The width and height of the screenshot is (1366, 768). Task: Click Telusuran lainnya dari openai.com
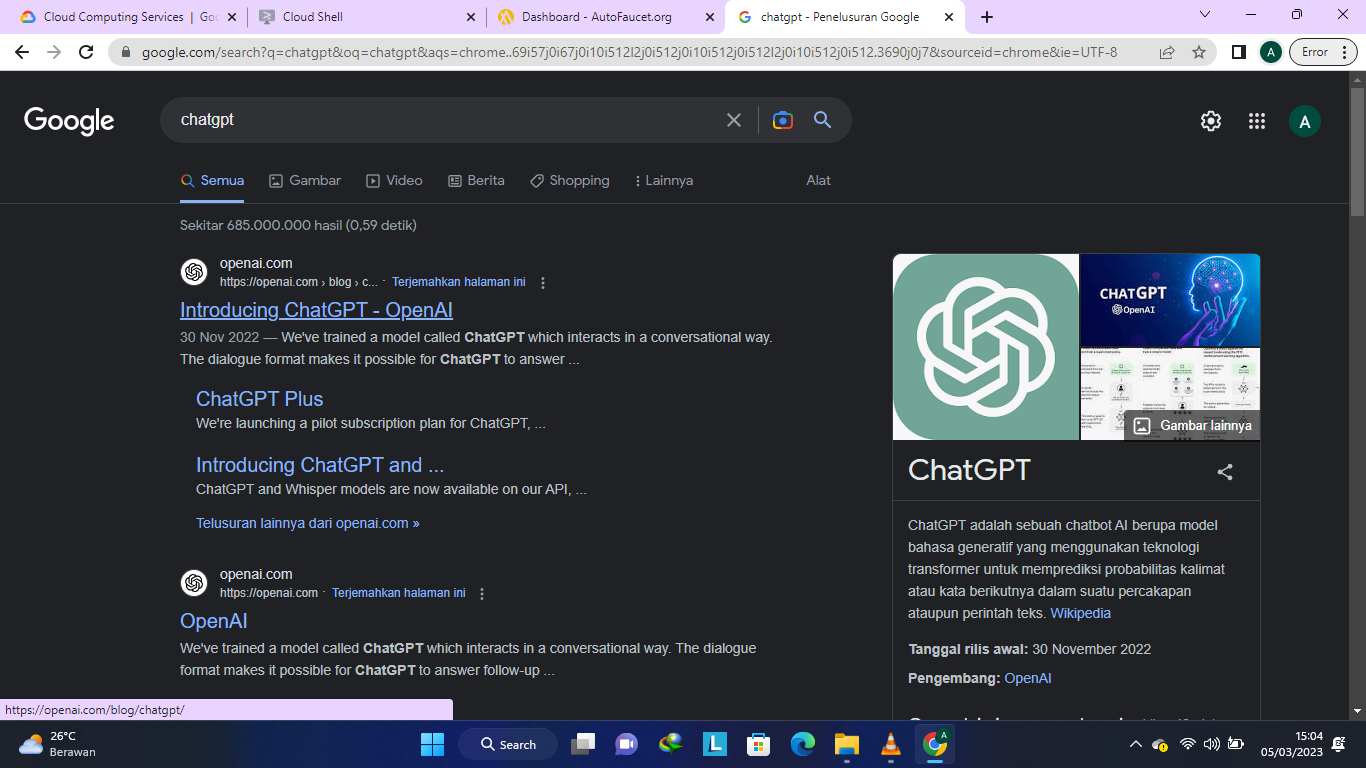pos(308,523)
